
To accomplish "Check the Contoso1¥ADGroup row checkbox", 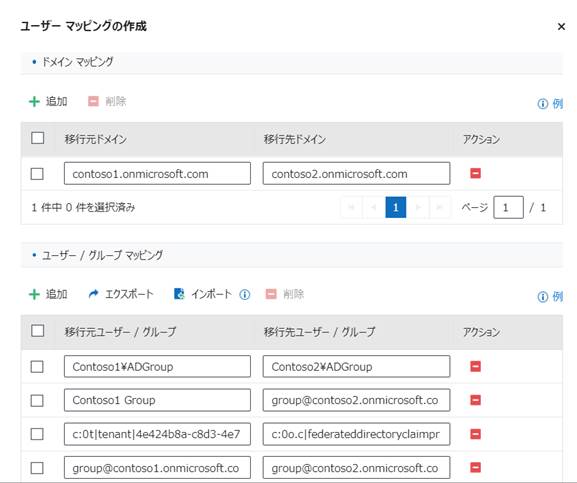I will coord(37,366).
